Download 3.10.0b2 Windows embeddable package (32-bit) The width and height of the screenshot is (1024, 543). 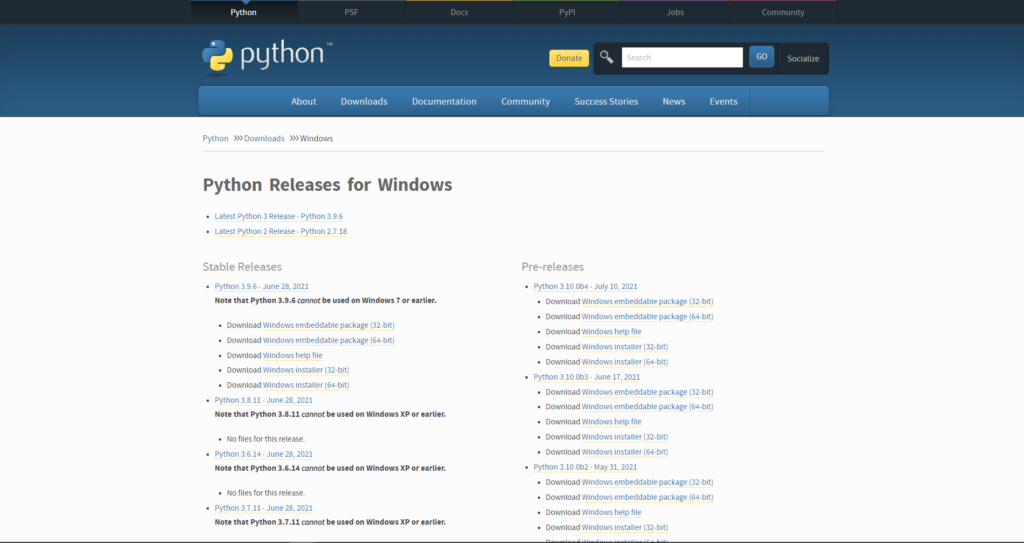647,482
